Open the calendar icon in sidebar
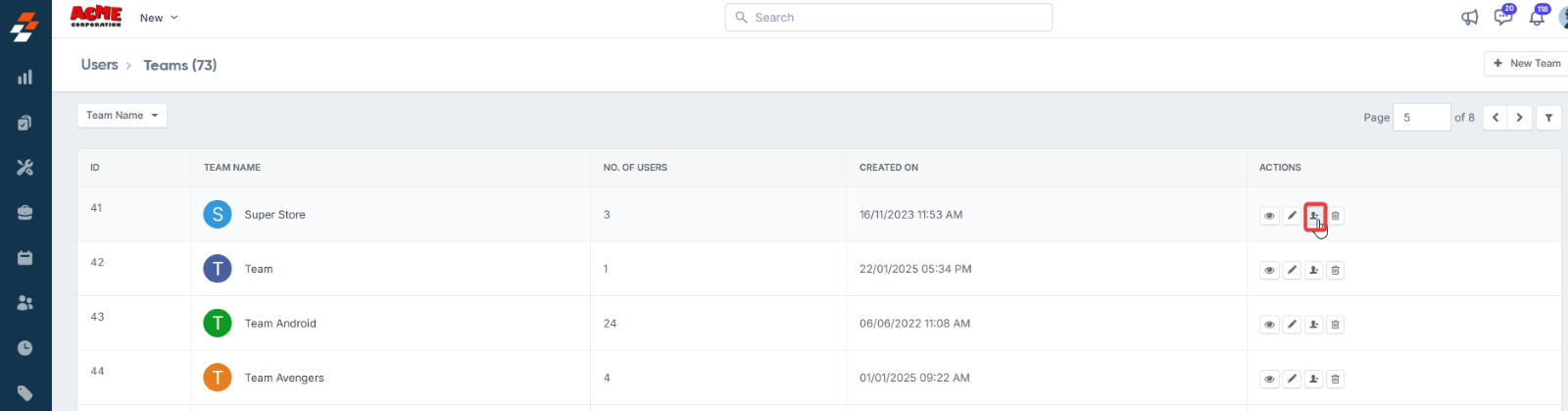The image size is (1568, 411). pyautogui.click(x=25, y=258)
